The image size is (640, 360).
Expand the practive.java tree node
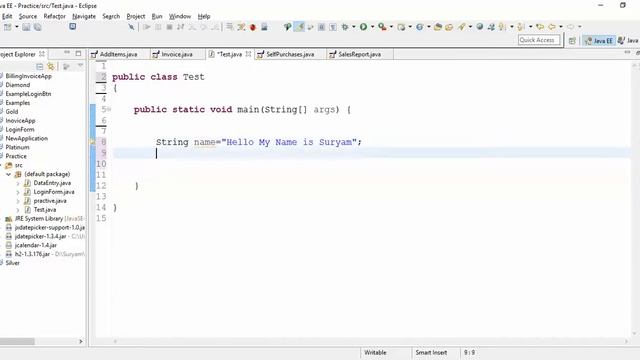click(18, 201)
